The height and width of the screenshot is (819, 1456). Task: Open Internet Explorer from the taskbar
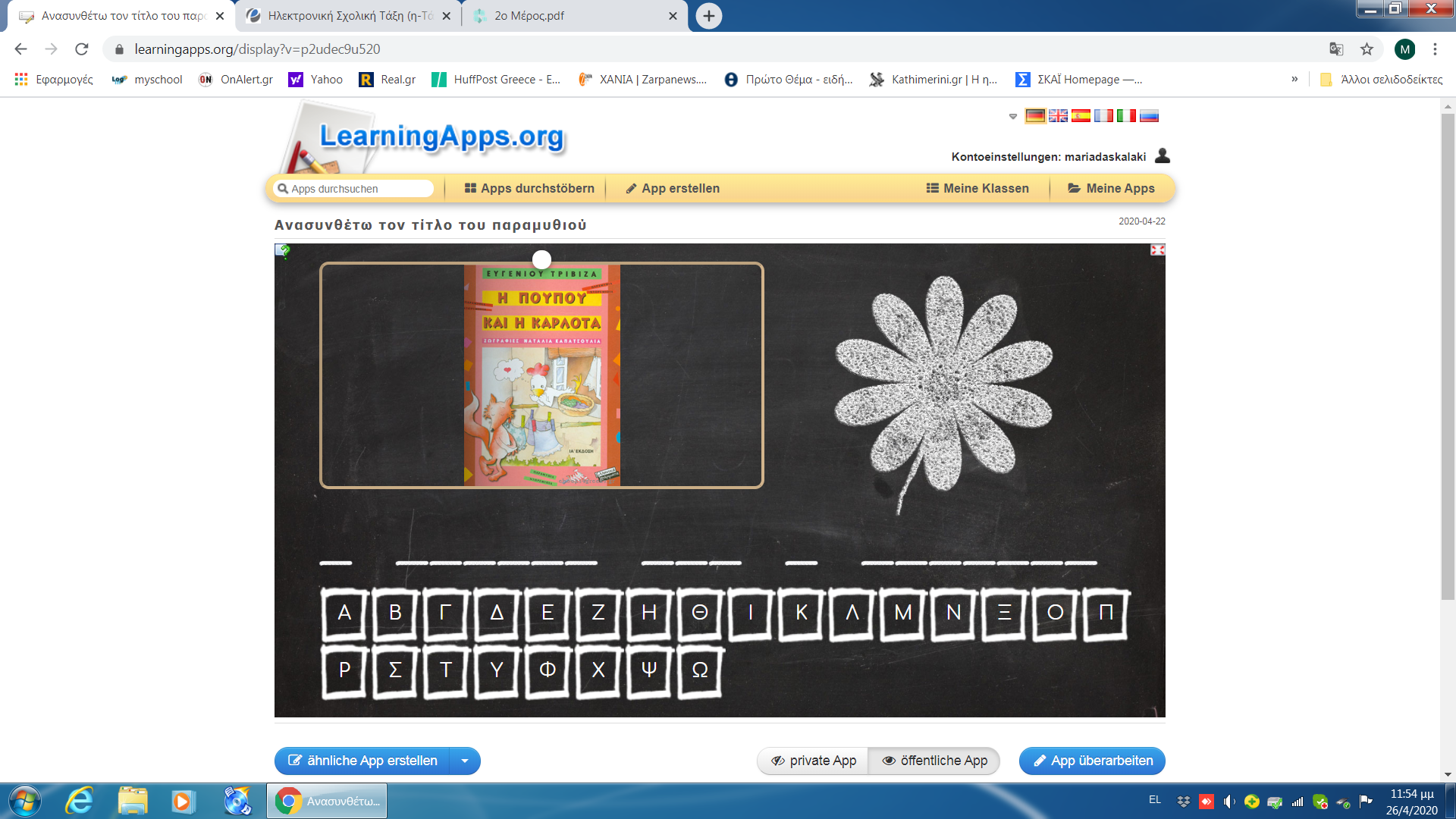point(80,802)
